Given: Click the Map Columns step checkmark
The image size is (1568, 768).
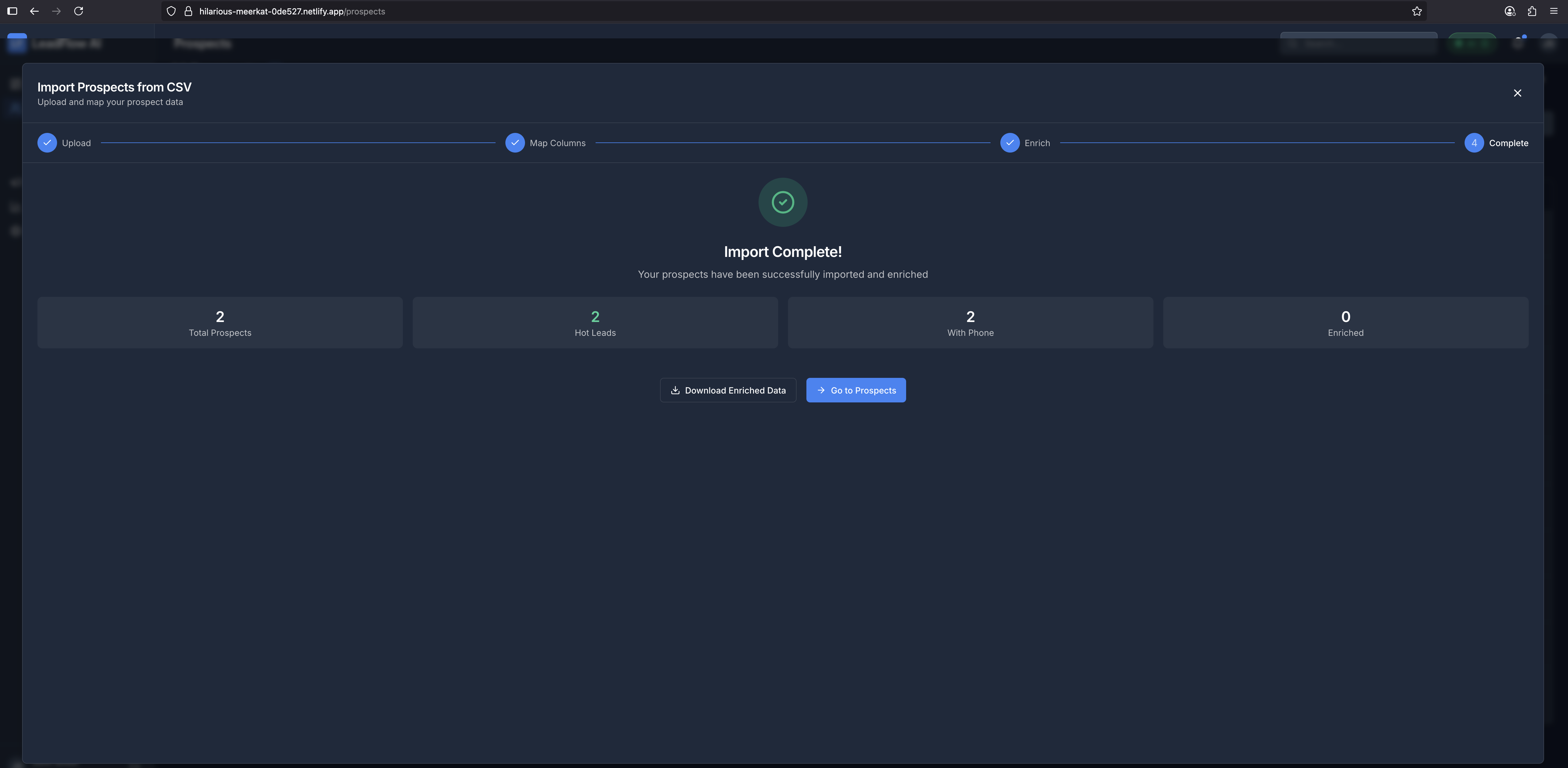Looking at the screenshot, I should [x=514, y=143].
